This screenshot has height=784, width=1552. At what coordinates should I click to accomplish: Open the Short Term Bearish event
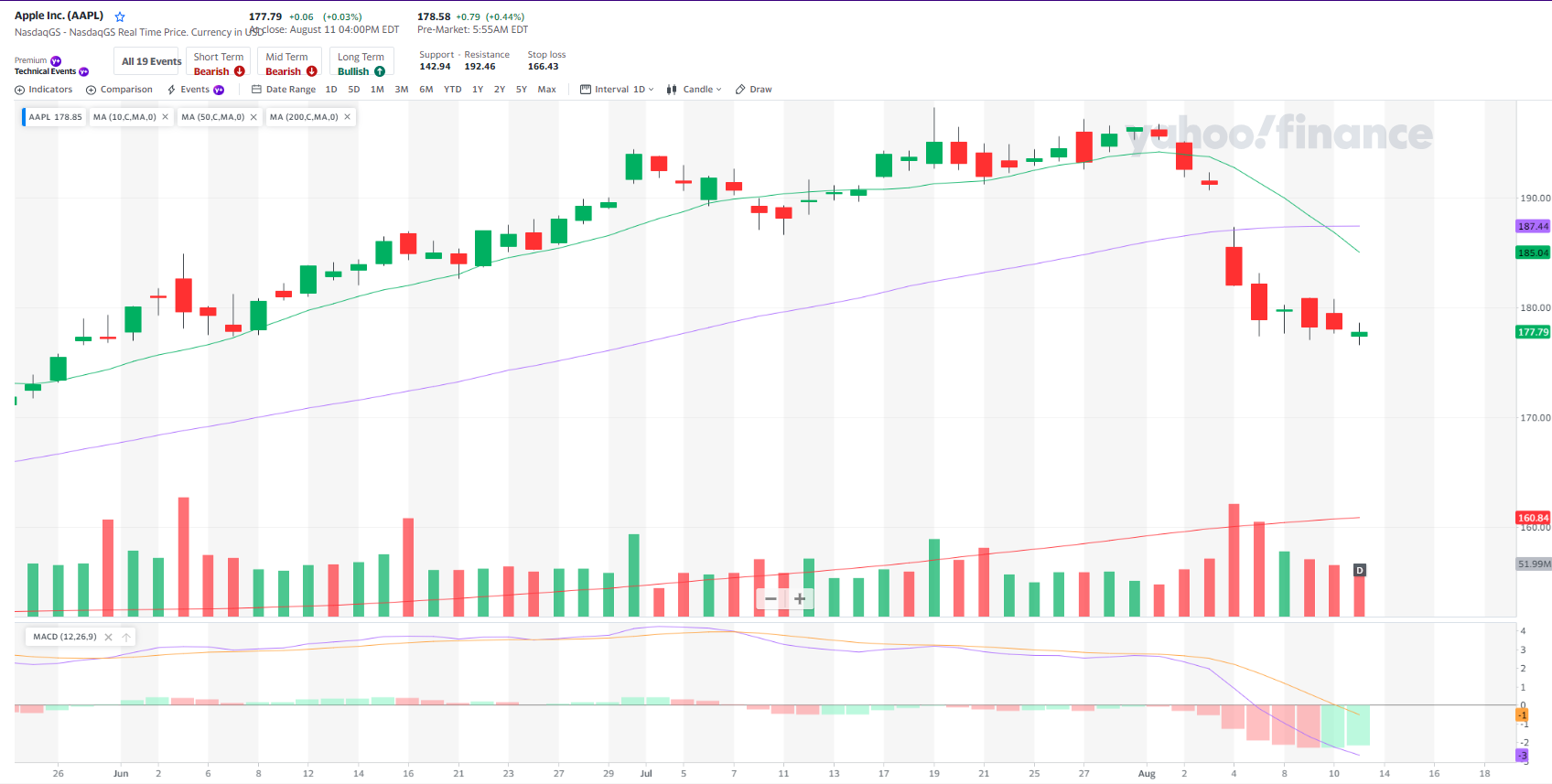coord(219,63)
